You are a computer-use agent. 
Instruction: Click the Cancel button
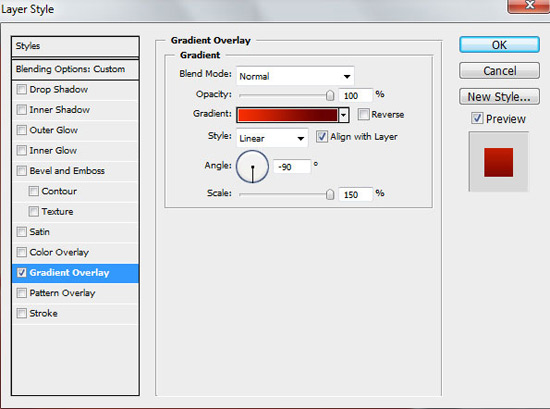click(499, 71)
